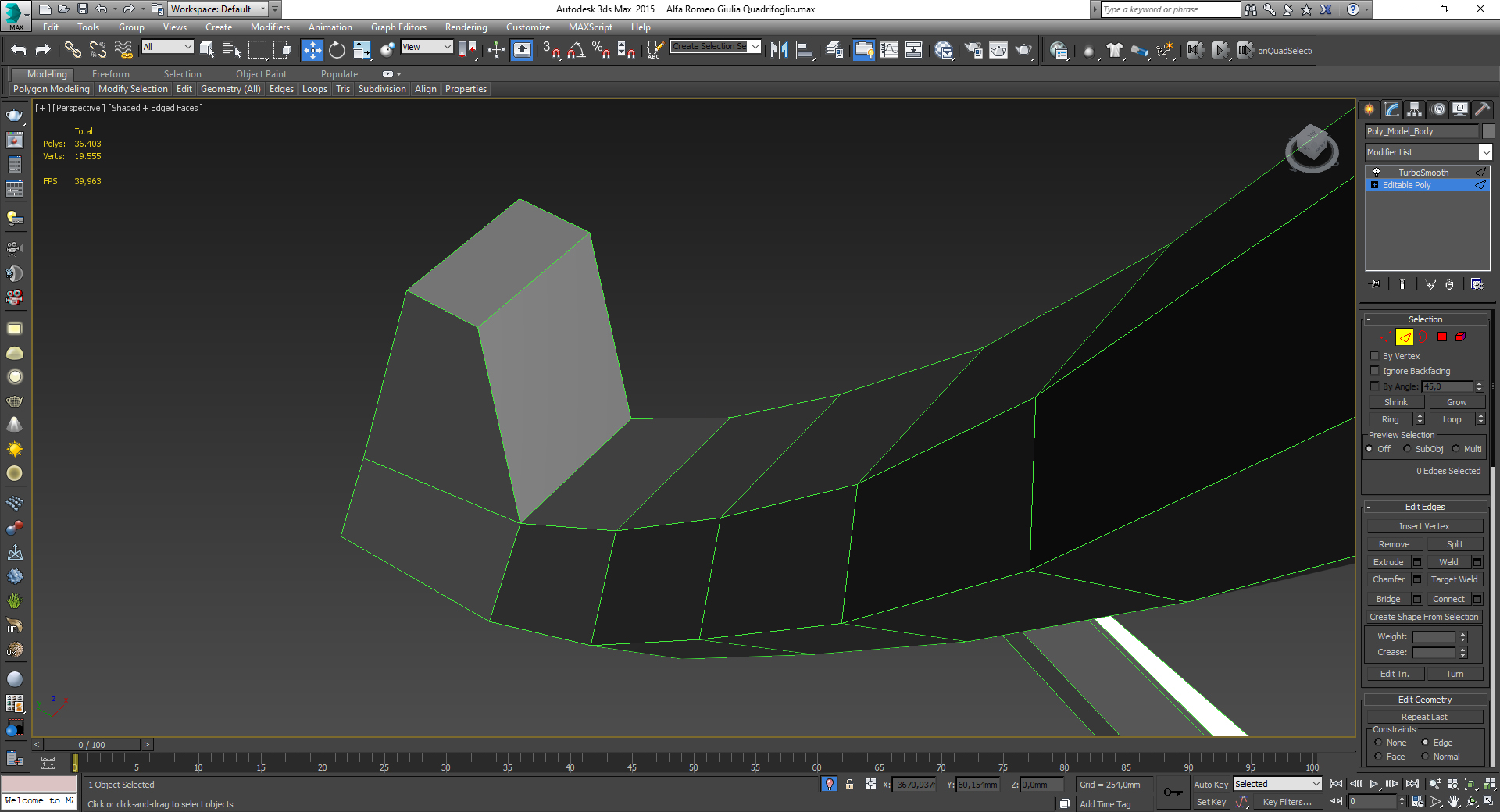Image resolution: width=1500 pixels, height=812 pixels.
Task: Open the Utilities hammer panel tab
Action: [1482, 109]
